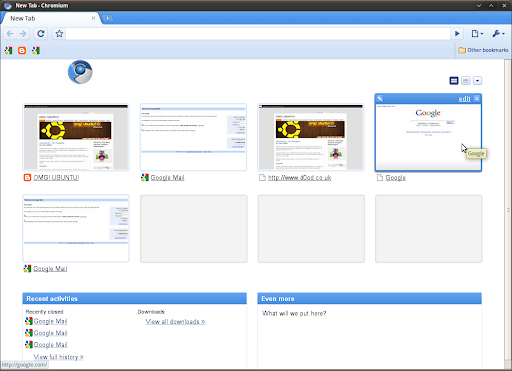Open first Google Mail in Recently closed

[x=50, y=321]
